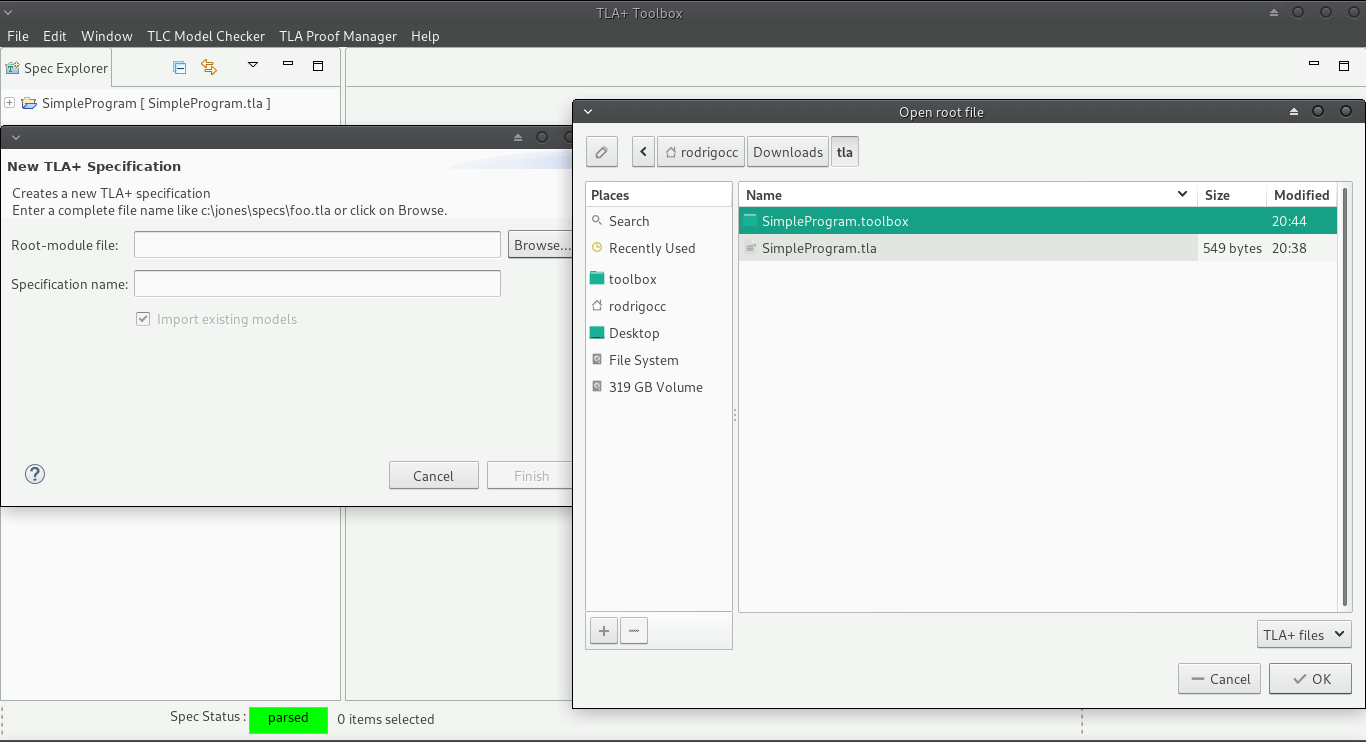Open the TLA Proof Manager menu
This screenshot has height=742, width=1366.
[x=337, y=36]
